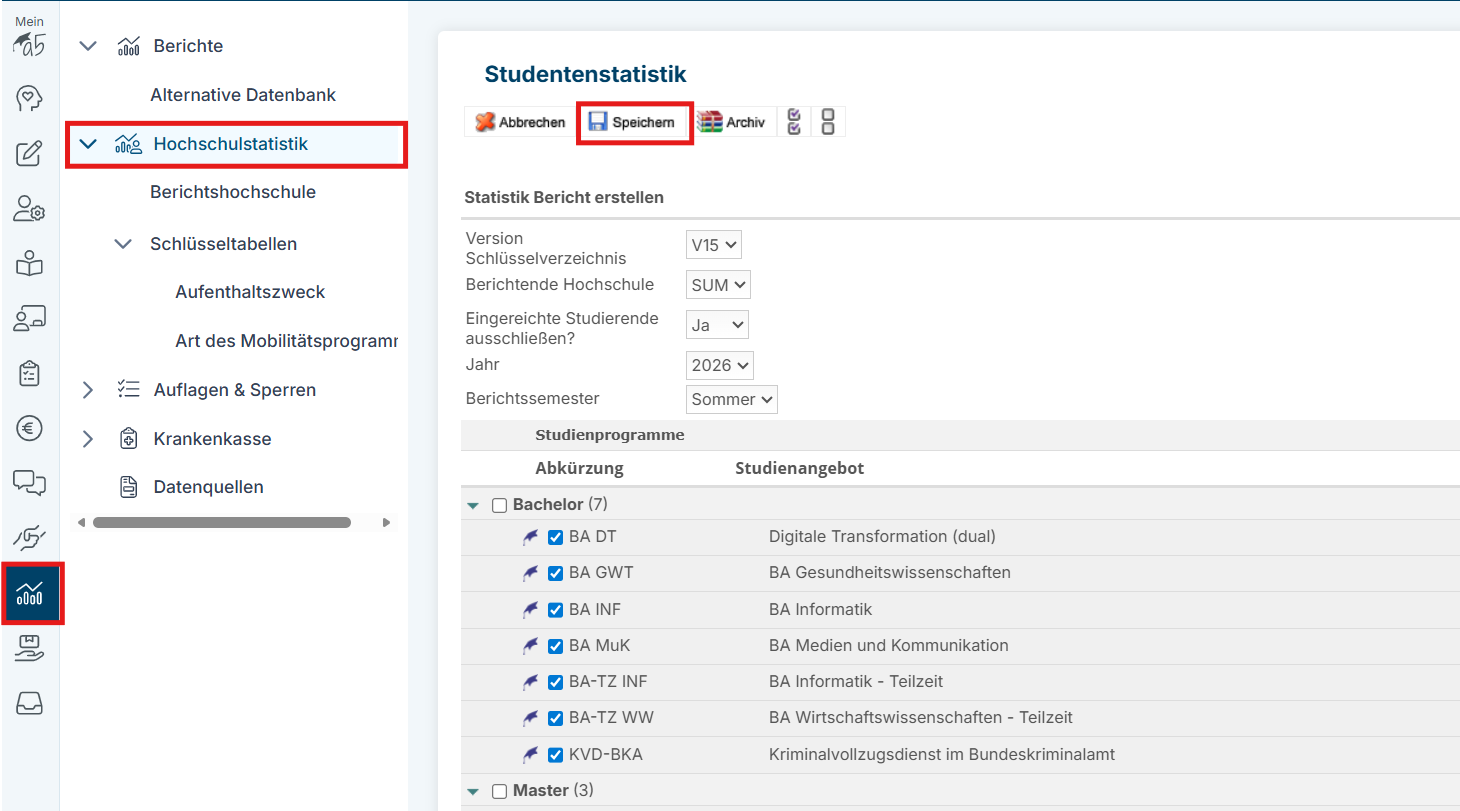The image size is (1460, 811).
Task: Click the navigation horizontal scrollbar thumb
Action: tap(221, 522)
